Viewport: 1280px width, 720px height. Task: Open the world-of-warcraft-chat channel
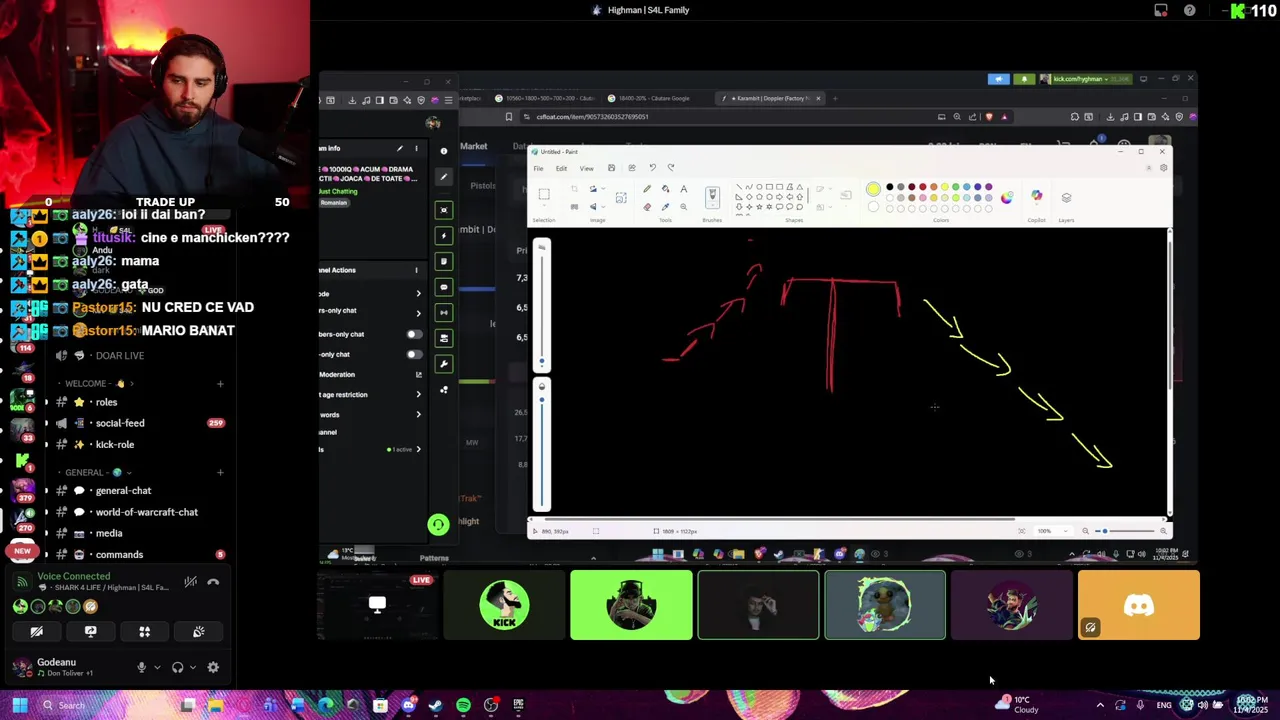coord(146,512)
